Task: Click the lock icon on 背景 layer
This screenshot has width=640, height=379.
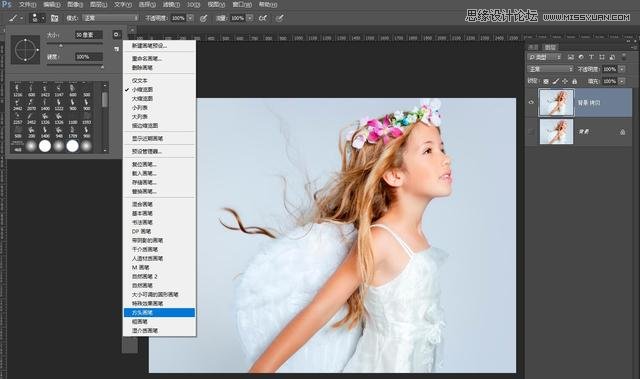Action: [622, 132]
